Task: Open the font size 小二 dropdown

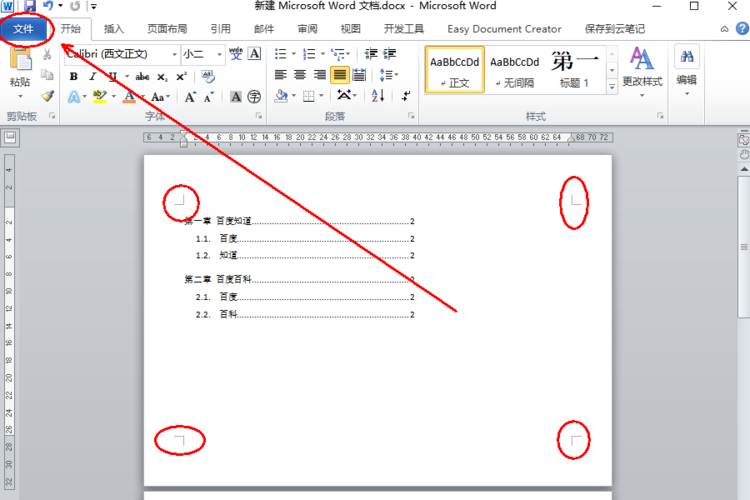Action: click(220, 54)
